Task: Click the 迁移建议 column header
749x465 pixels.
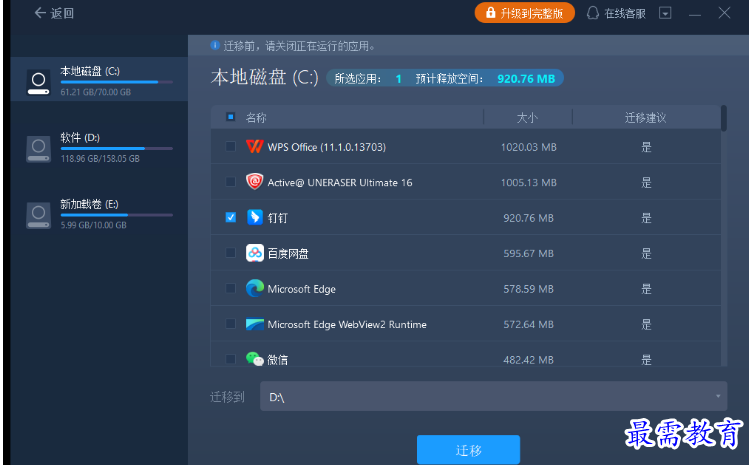Action: (x=645, y=118)
